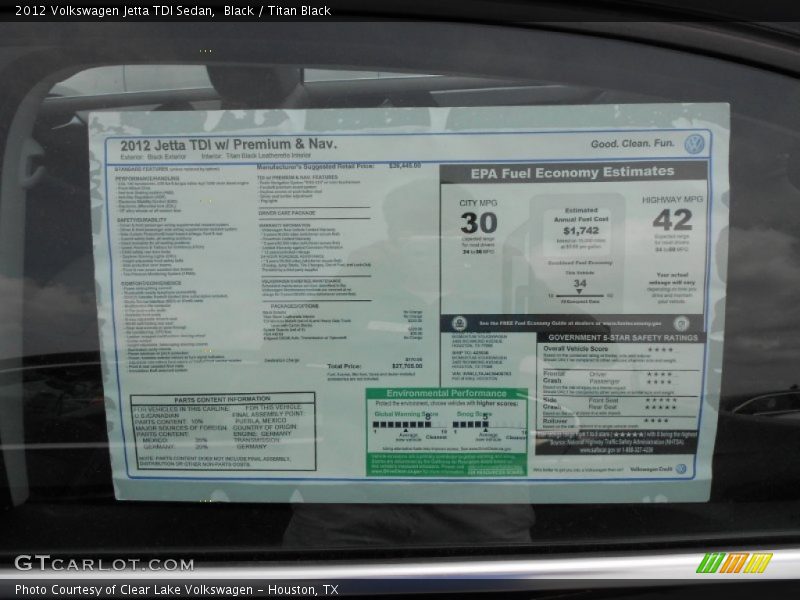Click the BMW M stripes logo

734,563
